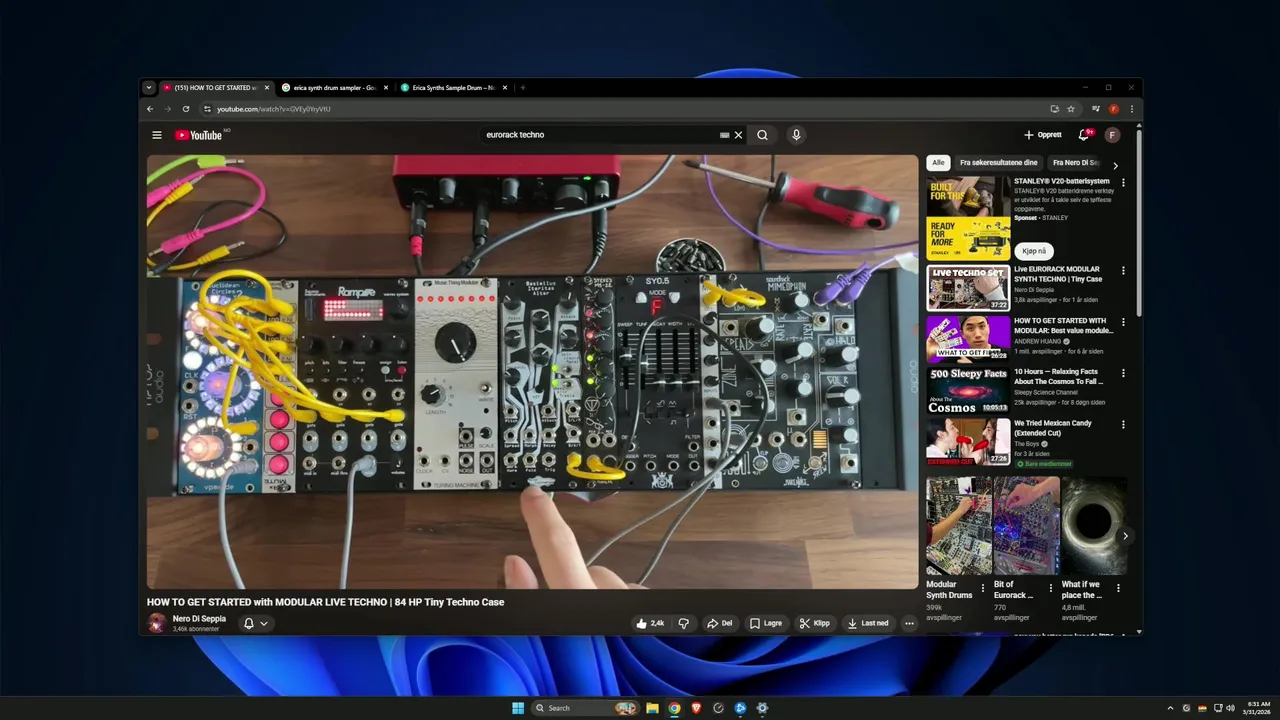Share the video with Del
The width and height of the screenshot is (1280, 720).
tap(720, 623)
